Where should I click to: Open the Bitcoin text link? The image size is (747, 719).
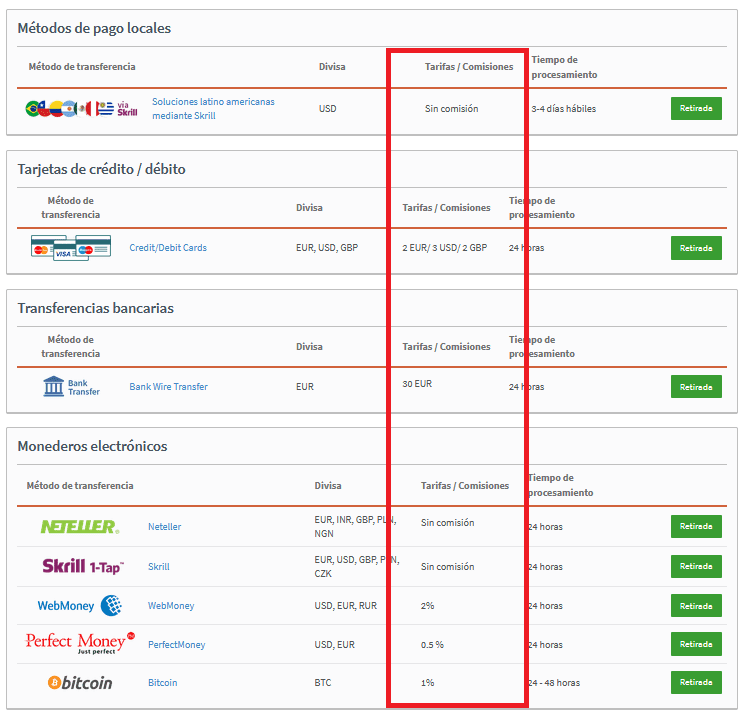pos(162,682)
